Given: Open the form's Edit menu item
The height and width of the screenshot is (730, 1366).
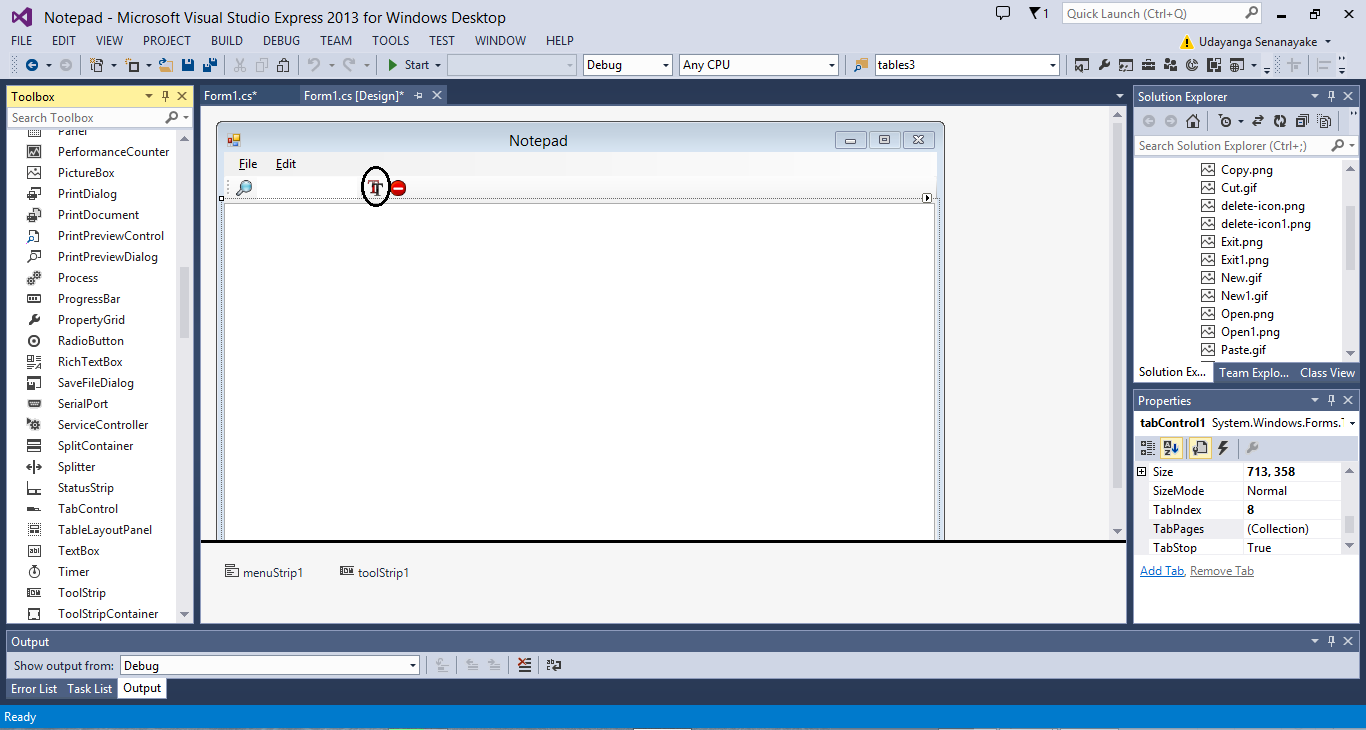Looking at the screenshot, I should point(286,163).
